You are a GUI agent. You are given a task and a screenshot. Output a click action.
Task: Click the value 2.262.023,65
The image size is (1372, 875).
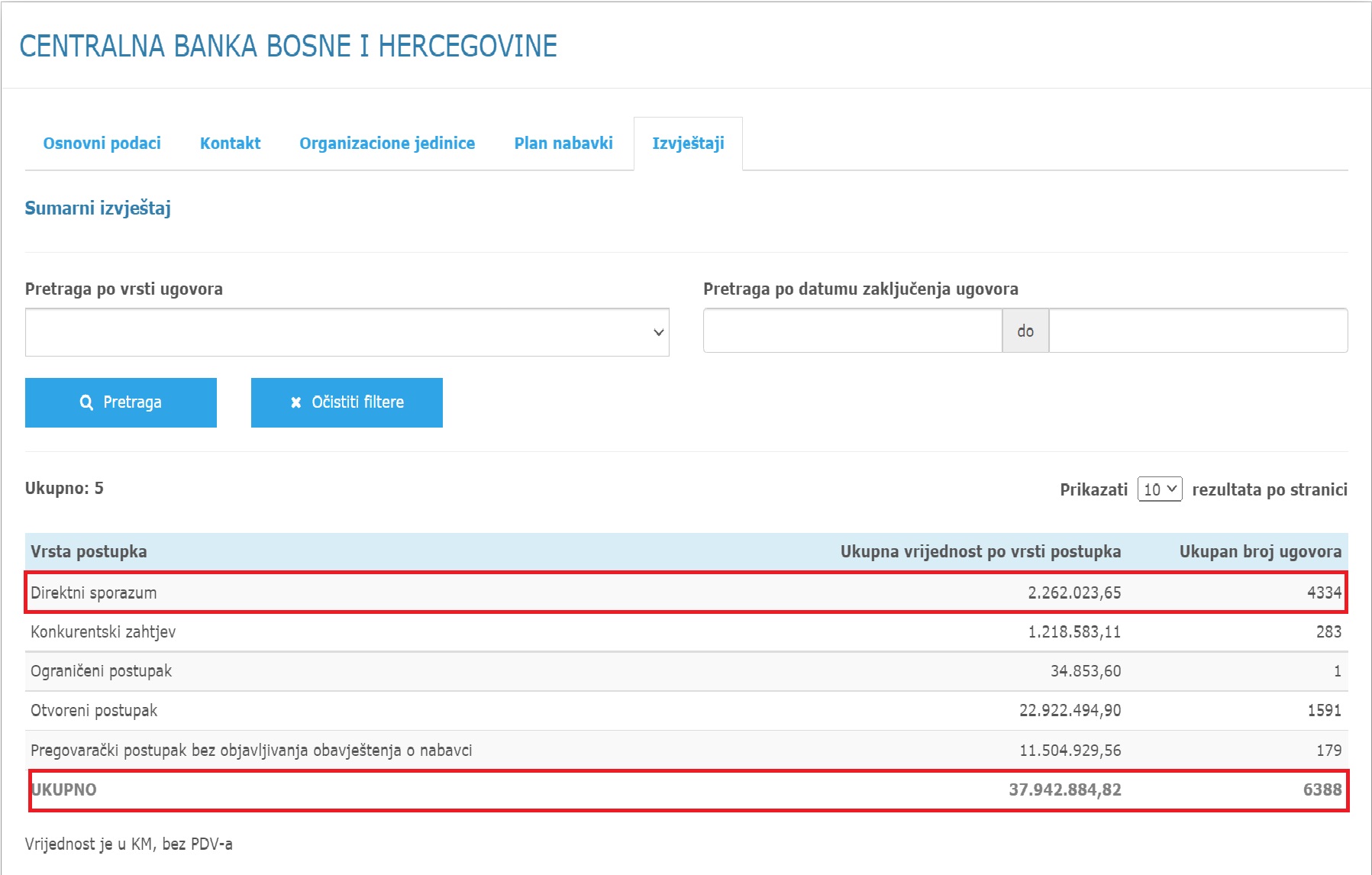tap(1074, 592)
